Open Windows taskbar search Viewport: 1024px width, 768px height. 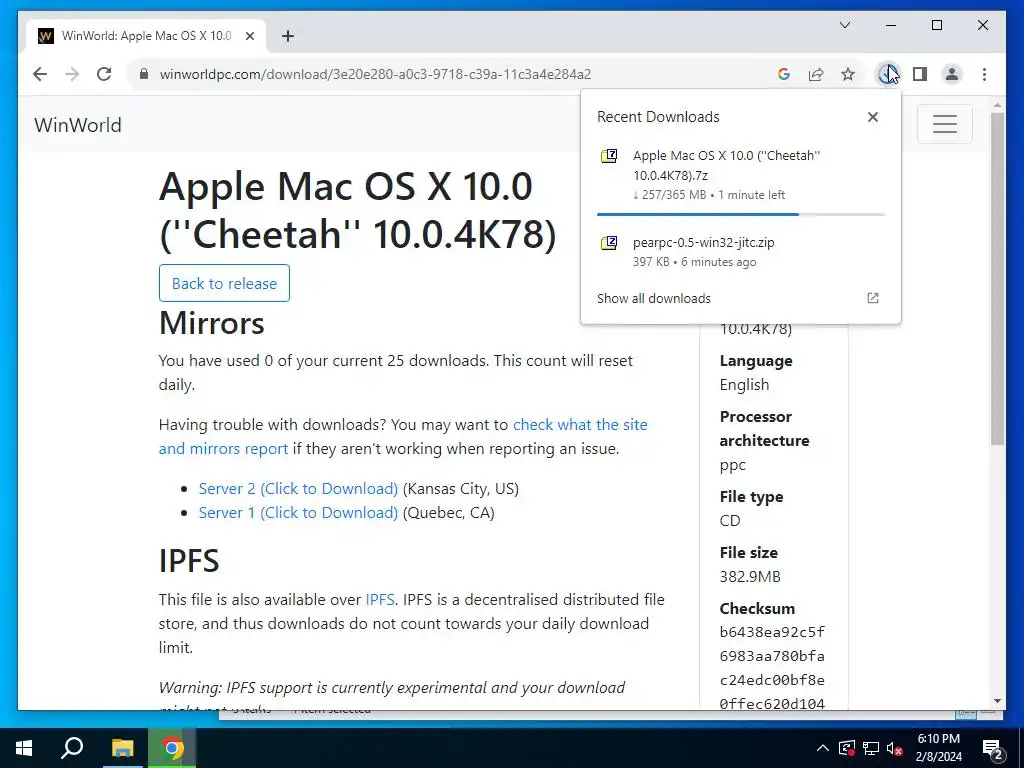[x=72, y=748]
